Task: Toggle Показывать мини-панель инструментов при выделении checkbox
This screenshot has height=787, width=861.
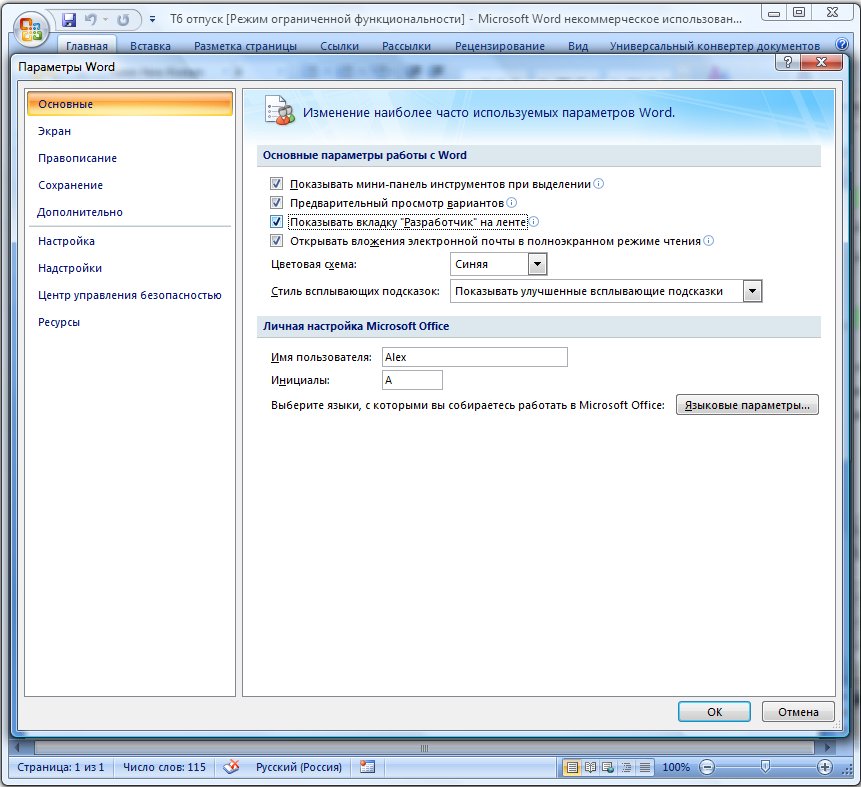Action: click(276, 183)
